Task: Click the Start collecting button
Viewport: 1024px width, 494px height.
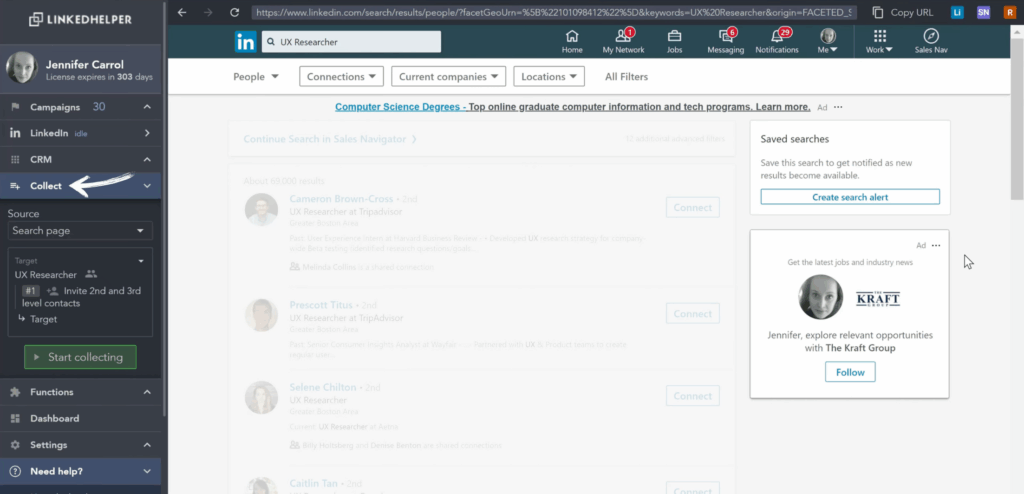Action: (80, 357)
